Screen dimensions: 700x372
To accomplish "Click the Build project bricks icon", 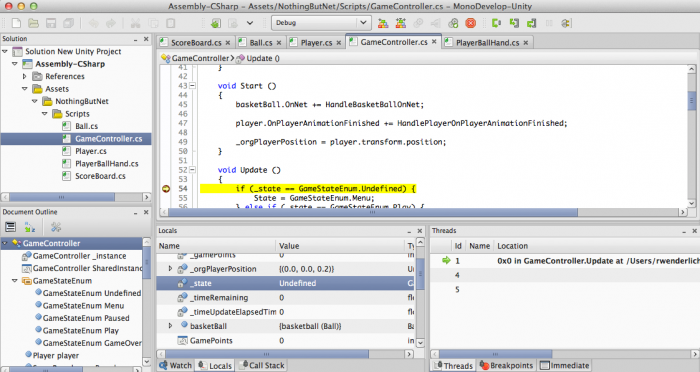I will point(383,23).
